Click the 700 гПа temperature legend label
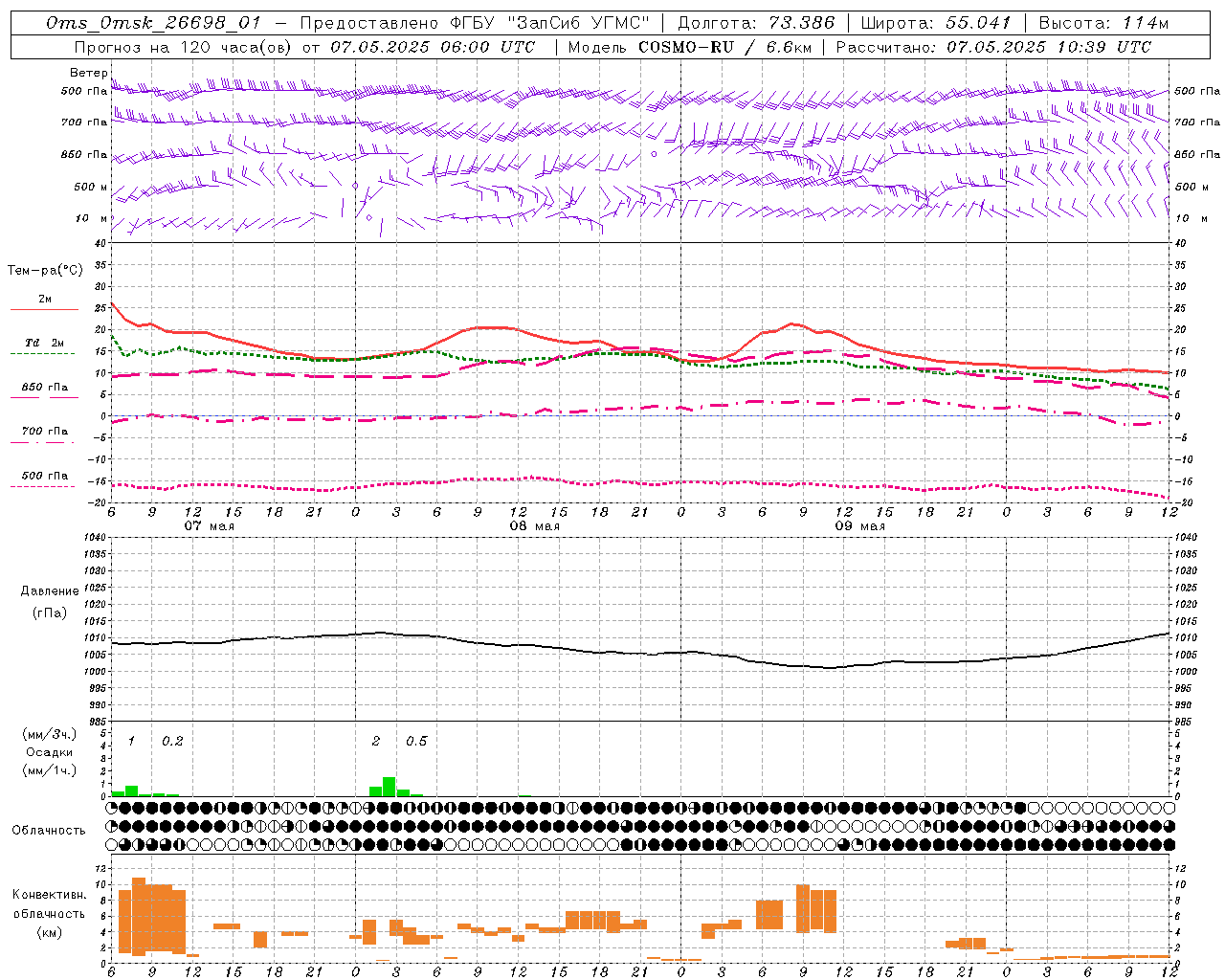 tap(45, 432)
